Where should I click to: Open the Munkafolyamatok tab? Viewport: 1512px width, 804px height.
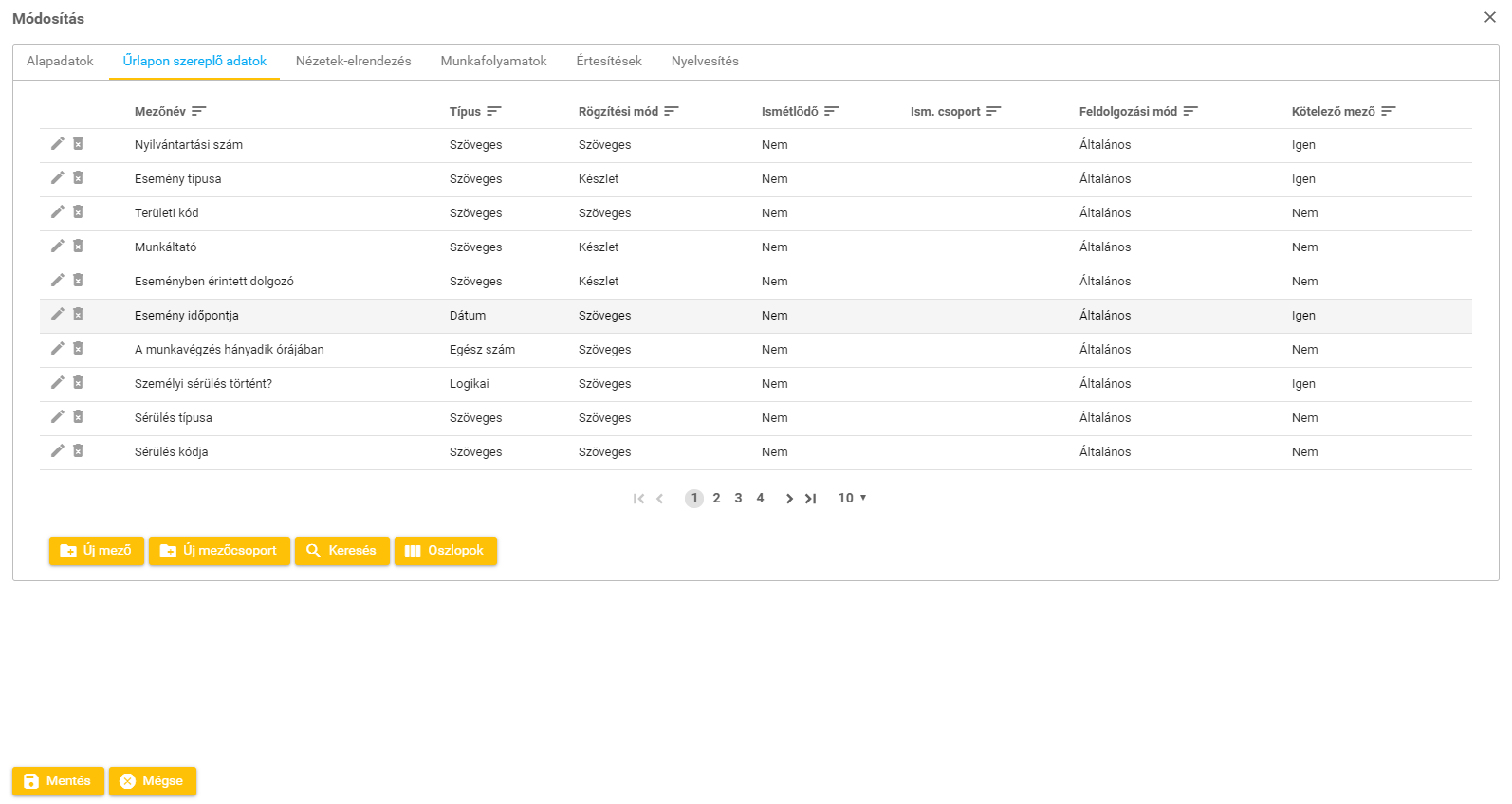click(493, 62)
